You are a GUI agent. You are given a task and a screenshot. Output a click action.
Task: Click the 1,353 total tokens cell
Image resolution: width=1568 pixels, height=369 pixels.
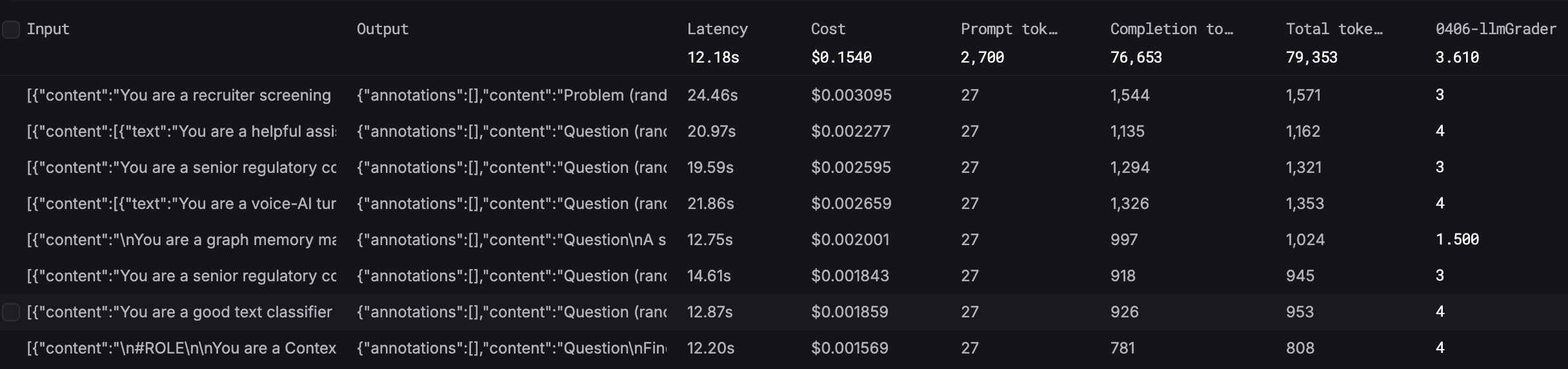1305,204
